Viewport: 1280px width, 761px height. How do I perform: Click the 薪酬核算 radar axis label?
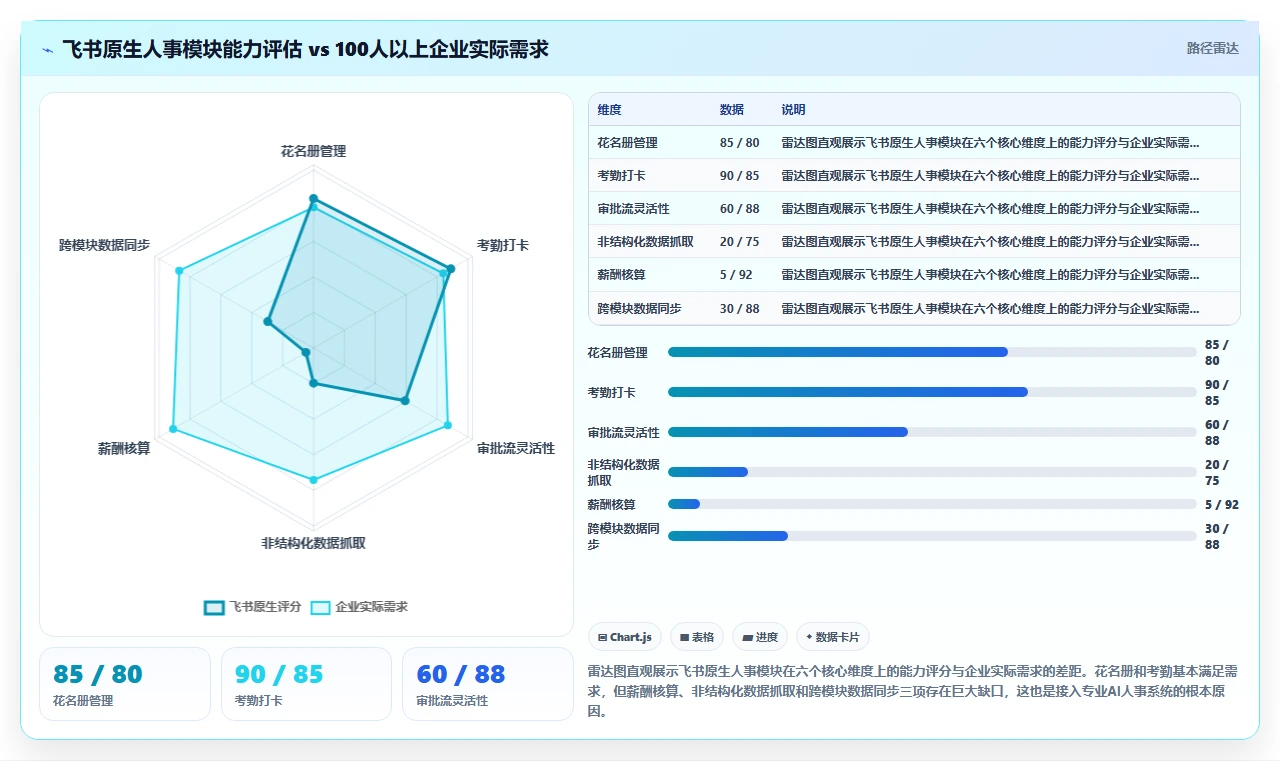(x=124, y=448)
